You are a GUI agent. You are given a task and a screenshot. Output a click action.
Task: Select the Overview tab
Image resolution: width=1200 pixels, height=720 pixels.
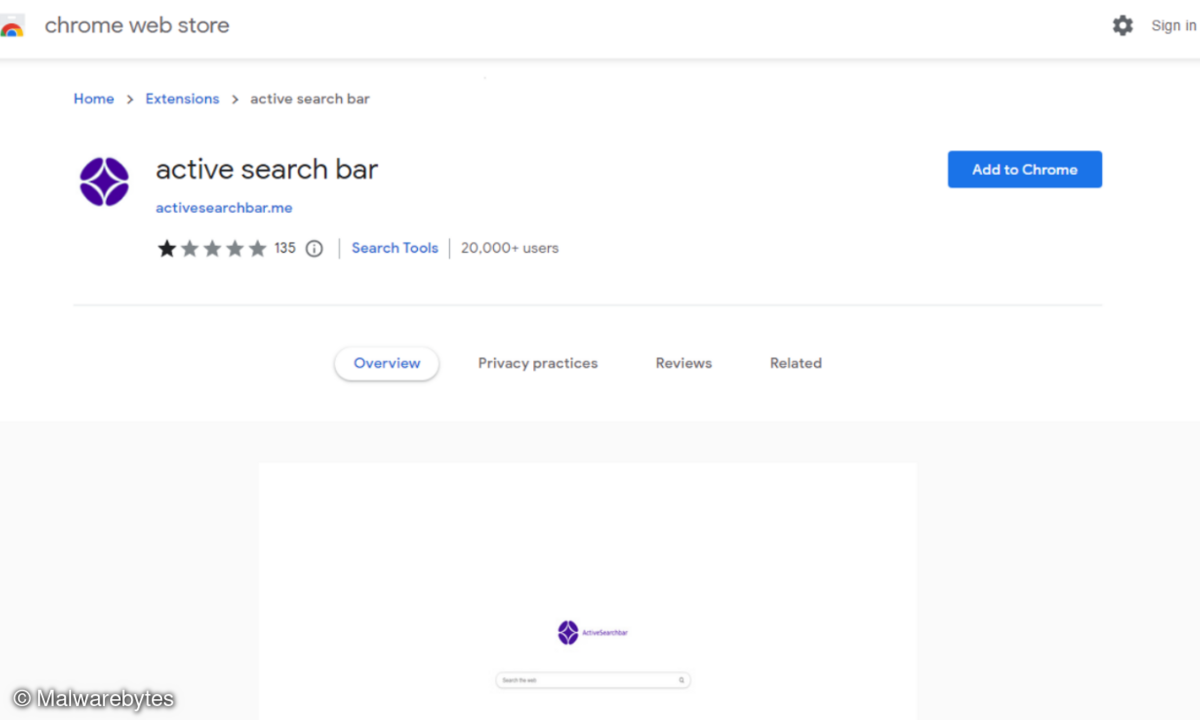pyautogui.click(x=387, y=363)
